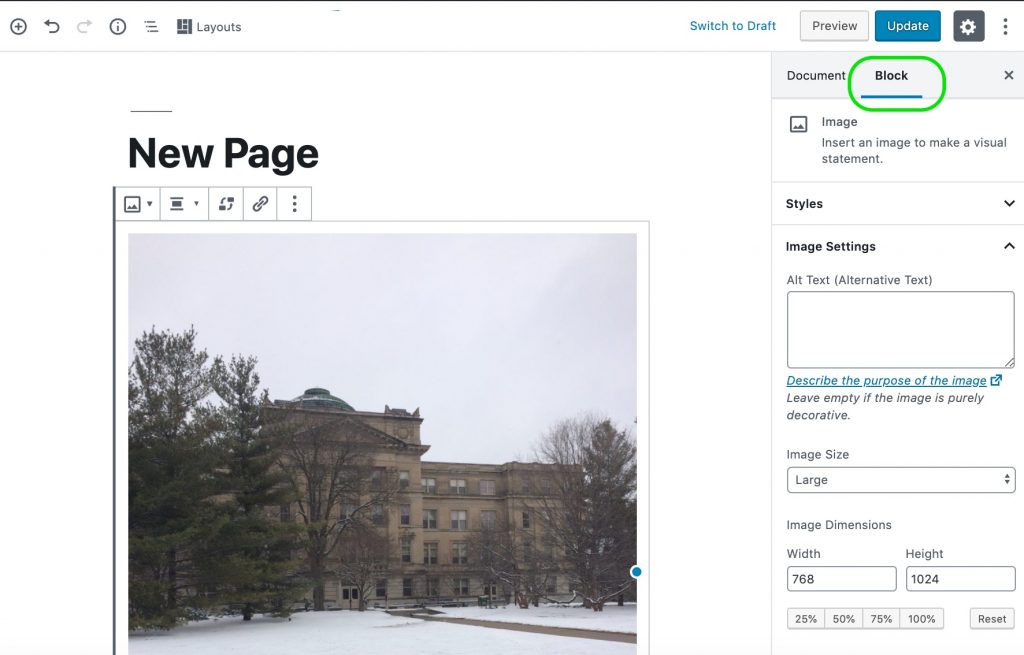The image size is (1024, 655).
Task: Set image size to 75%
Action: (881, 618)
